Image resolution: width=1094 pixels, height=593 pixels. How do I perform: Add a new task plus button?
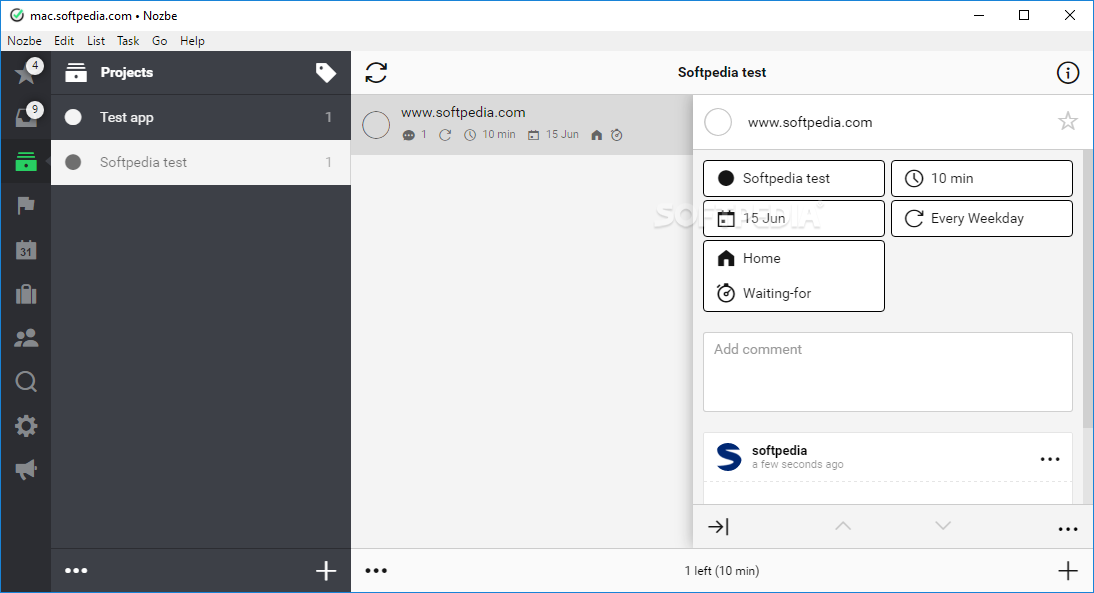(1067, 571)
